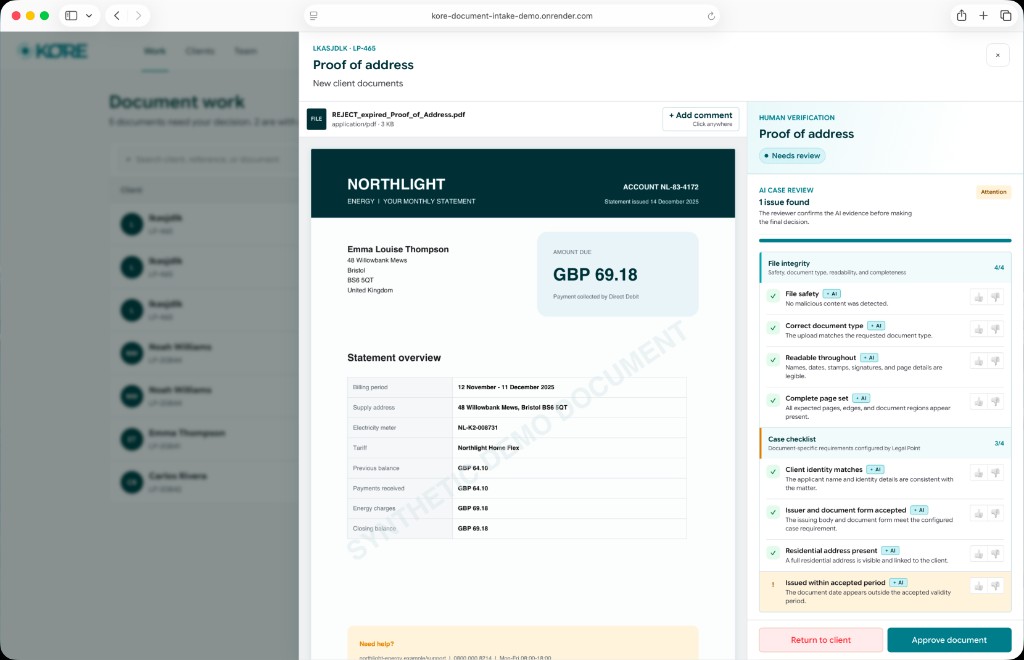Screen dimensions: 1024x660
Task: Open the Work tab
Action: pos(155,51)
